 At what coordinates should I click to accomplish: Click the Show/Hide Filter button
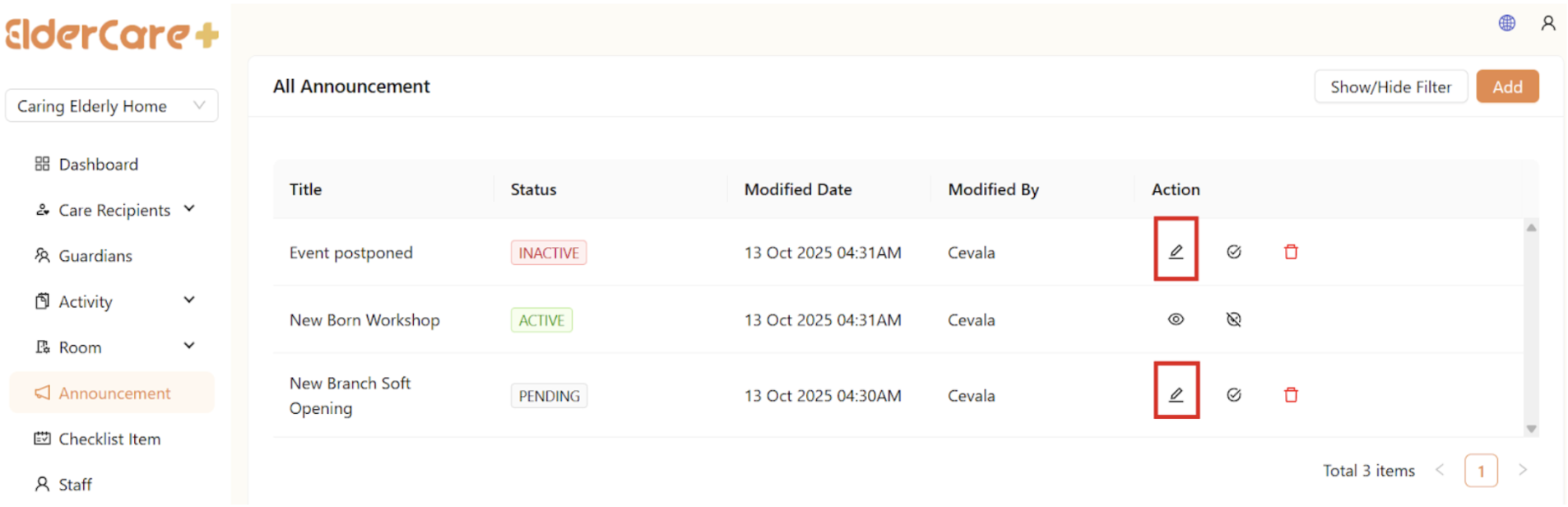click(1389, 87)
